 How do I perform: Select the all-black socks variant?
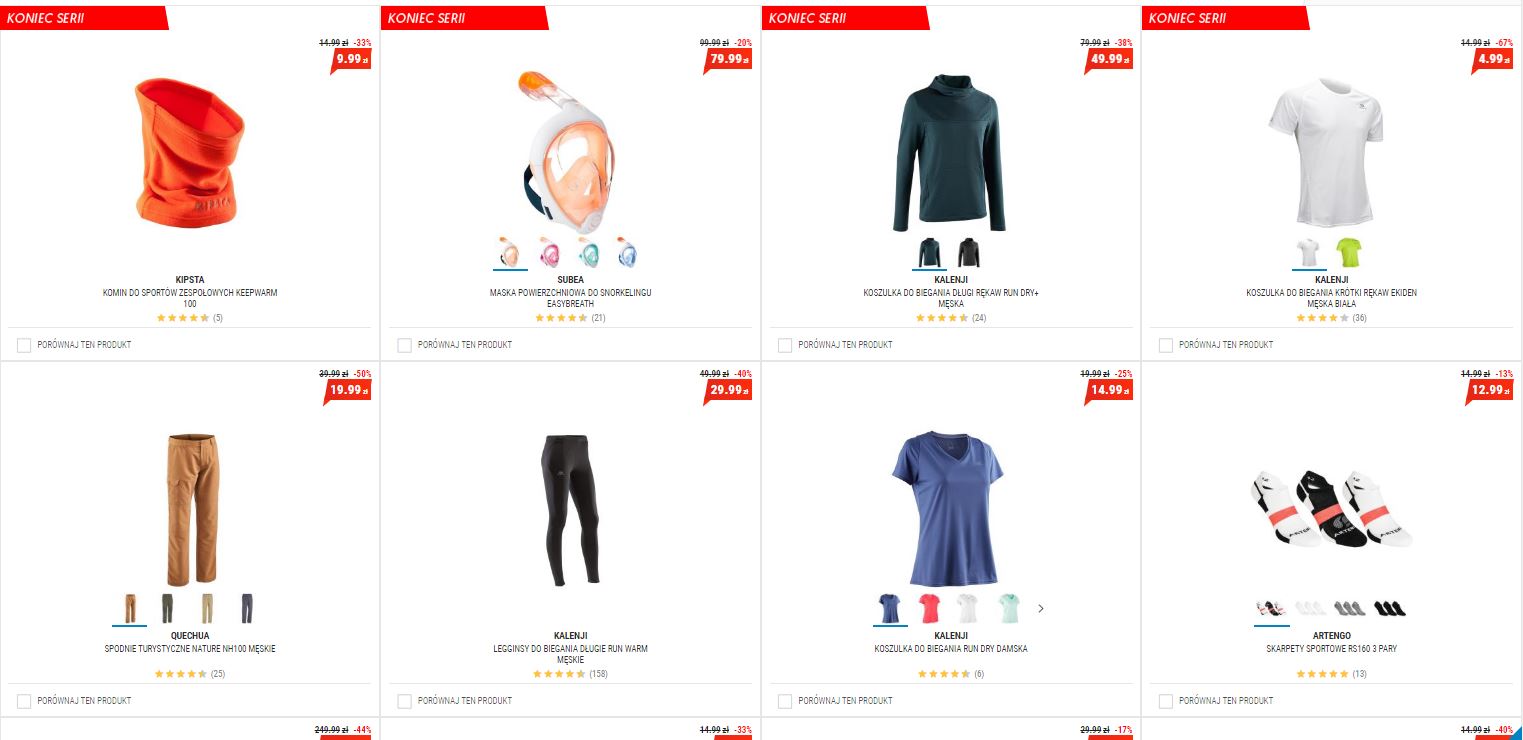(1389, 608)
